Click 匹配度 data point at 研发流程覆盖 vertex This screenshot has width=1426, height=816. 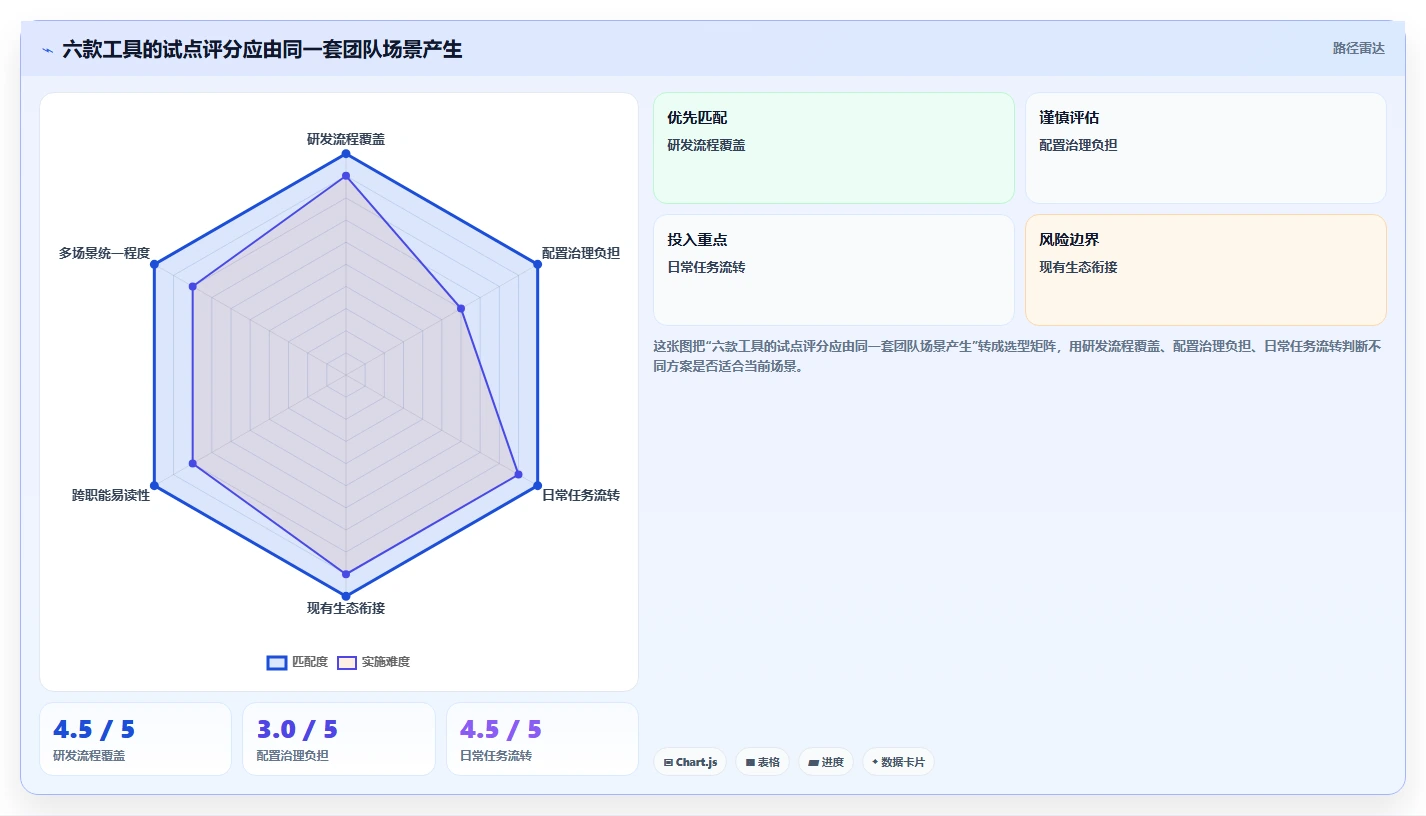tap(346, 154)
